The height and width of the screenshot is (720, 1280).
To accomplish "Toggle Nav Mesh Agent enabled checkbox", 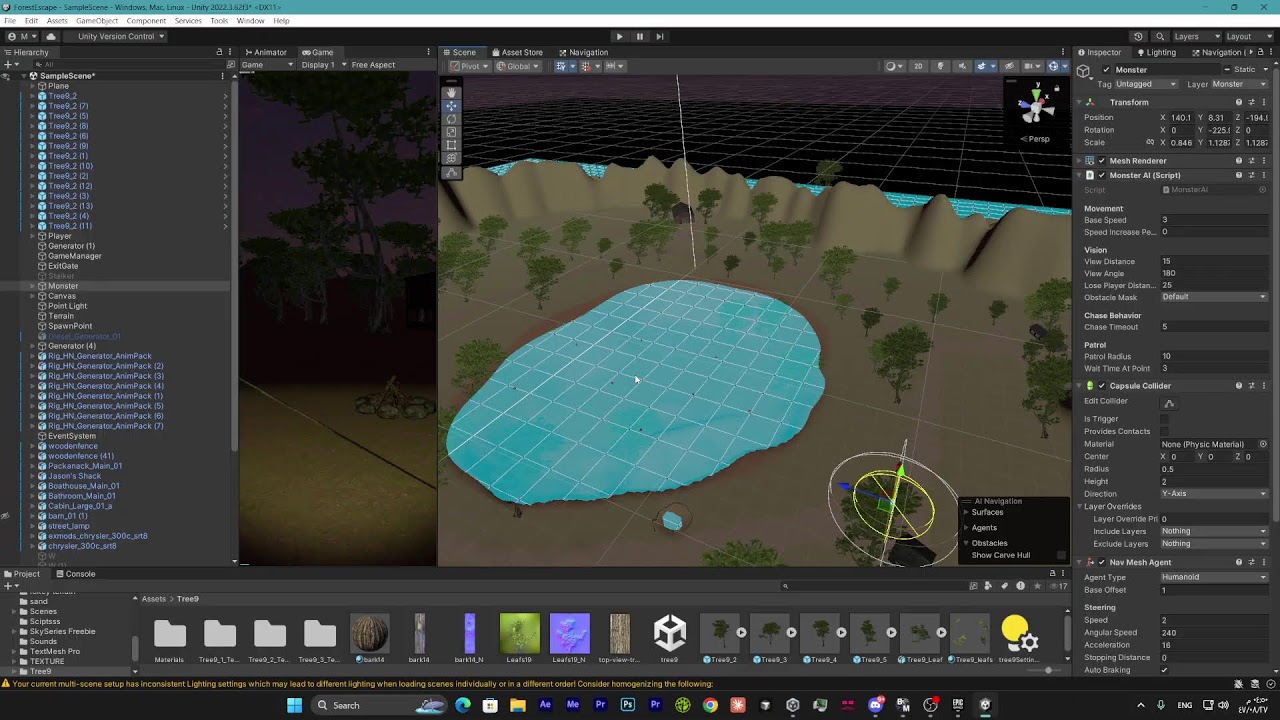I will tap(1102, 562).
